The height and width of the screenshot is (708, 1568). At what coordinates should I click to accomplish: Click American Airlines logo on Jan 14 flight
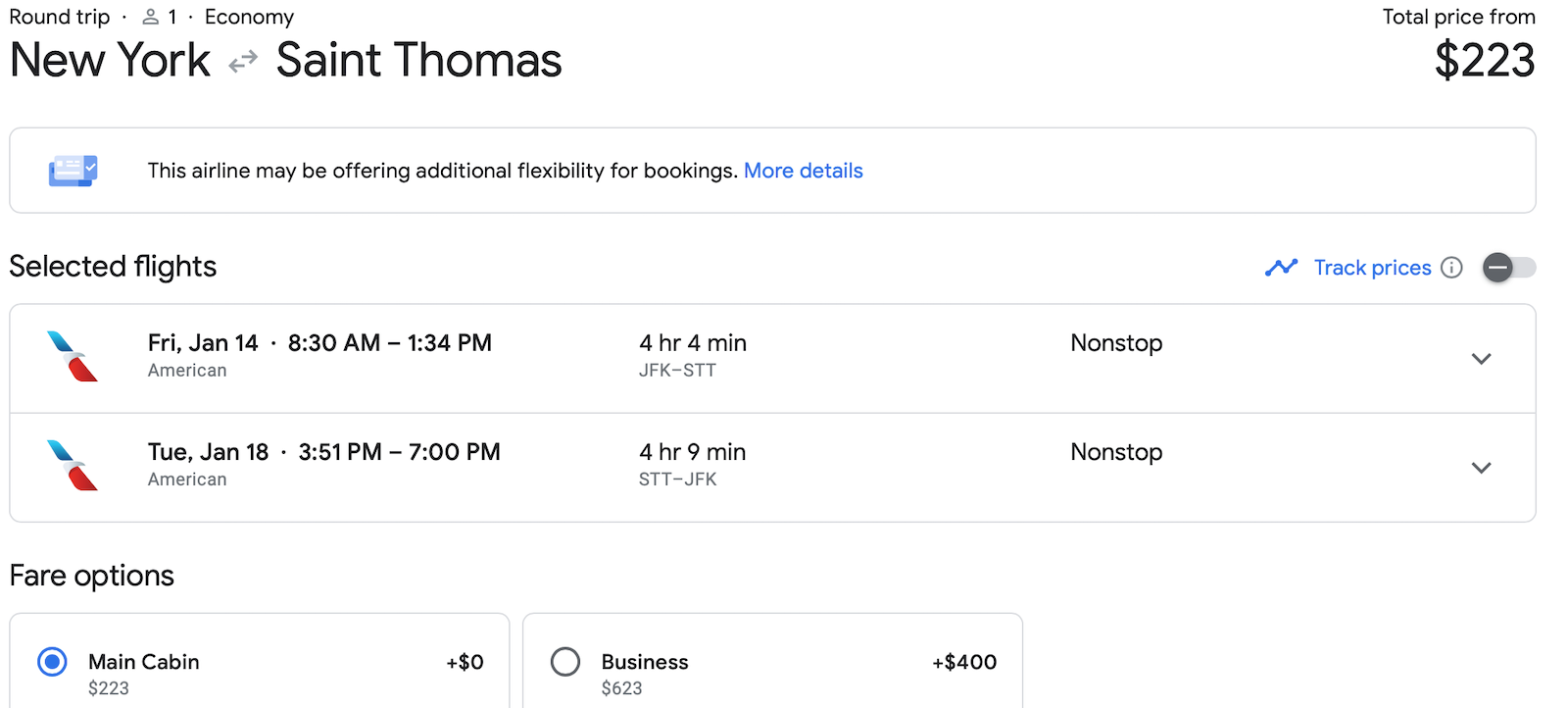pyautogui.click(x=73, y=356)
